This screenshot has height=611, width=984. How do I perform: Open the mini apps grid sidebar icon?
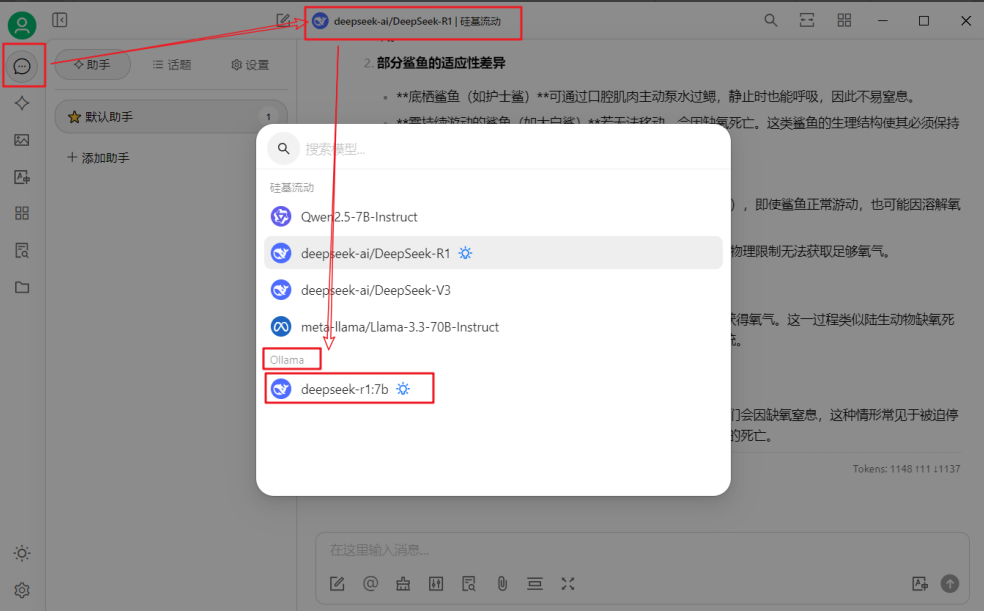(x=22, y=213)
